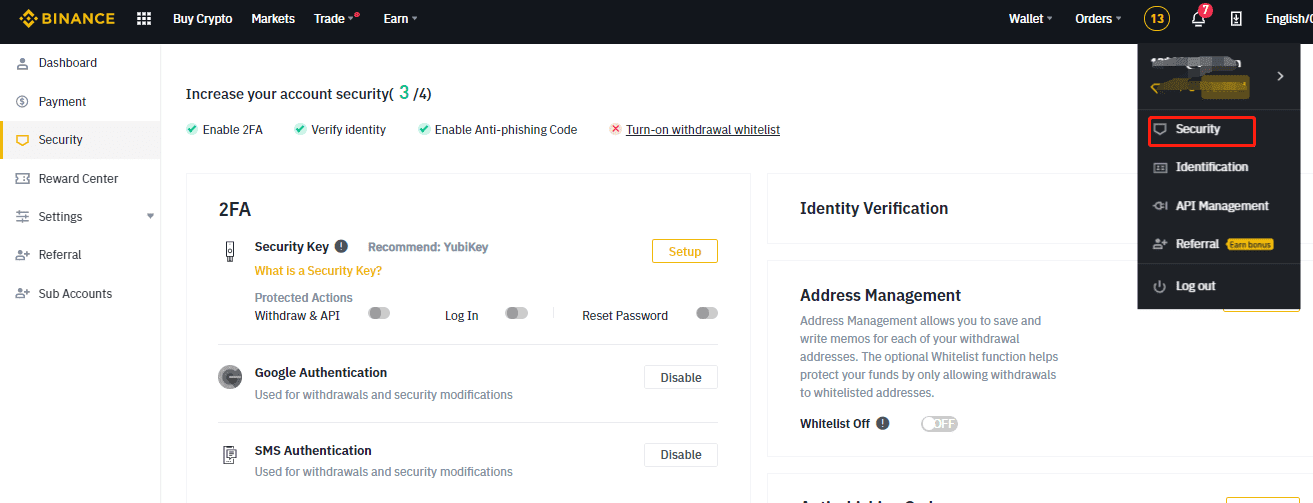Click the download app icon in header

click(x=1236, y=19)
